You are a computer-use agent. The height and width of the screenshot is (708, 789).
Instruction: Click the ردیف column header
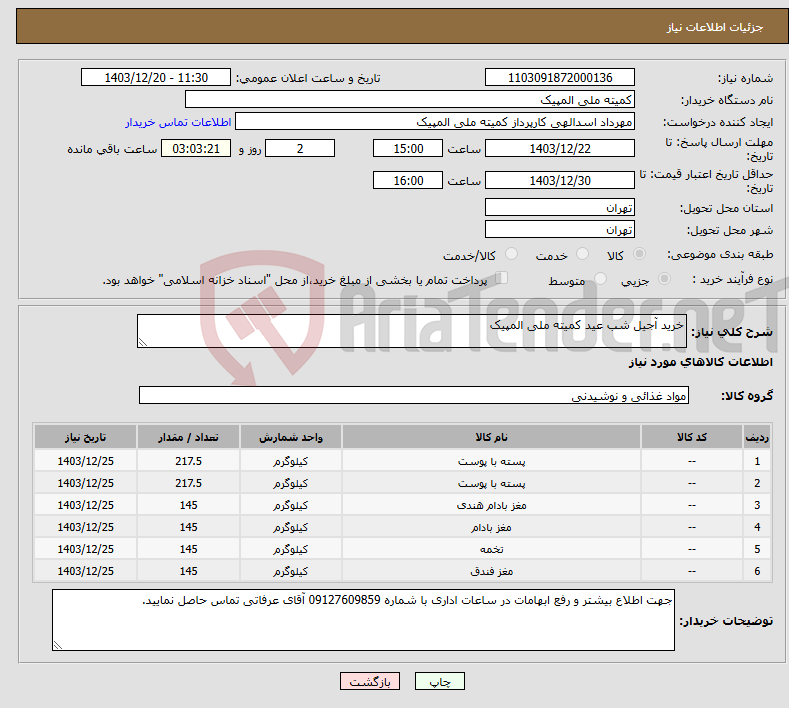tap(757, 437)
